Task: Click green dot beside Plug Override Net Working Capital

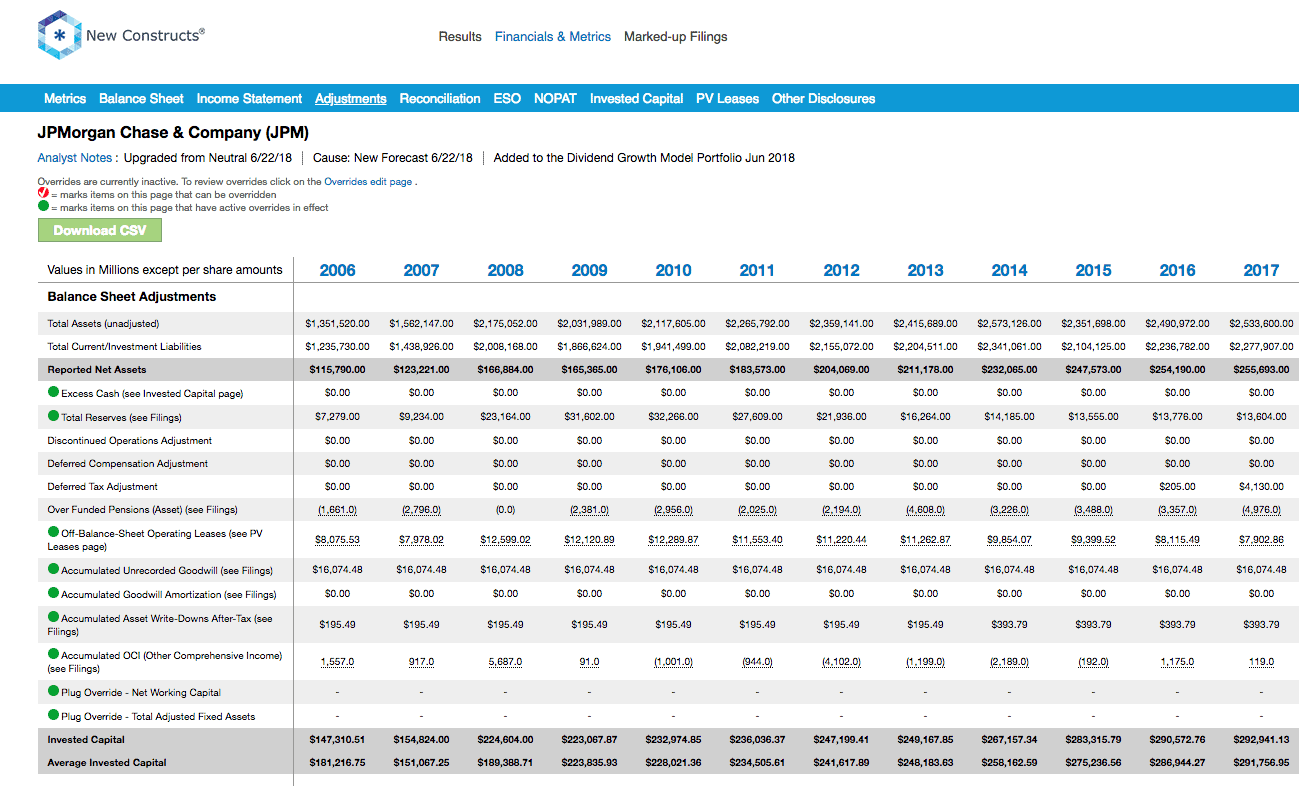Action: [54, 691]
